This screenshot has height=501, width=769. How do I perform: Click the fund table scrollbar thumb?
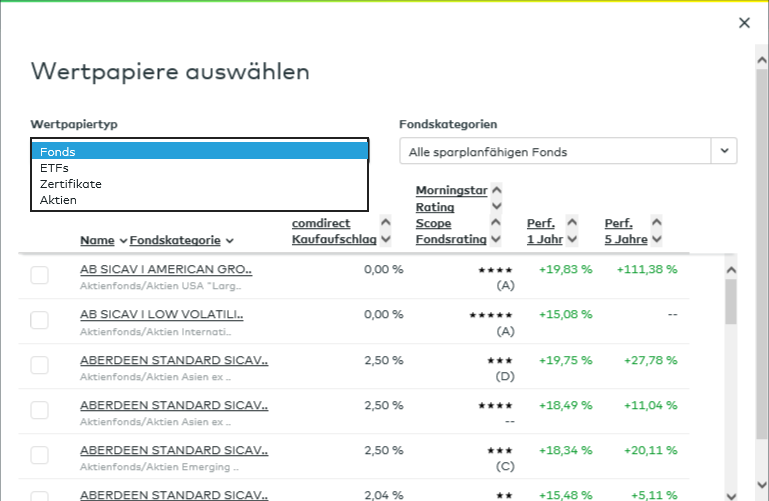coord(731,301)
